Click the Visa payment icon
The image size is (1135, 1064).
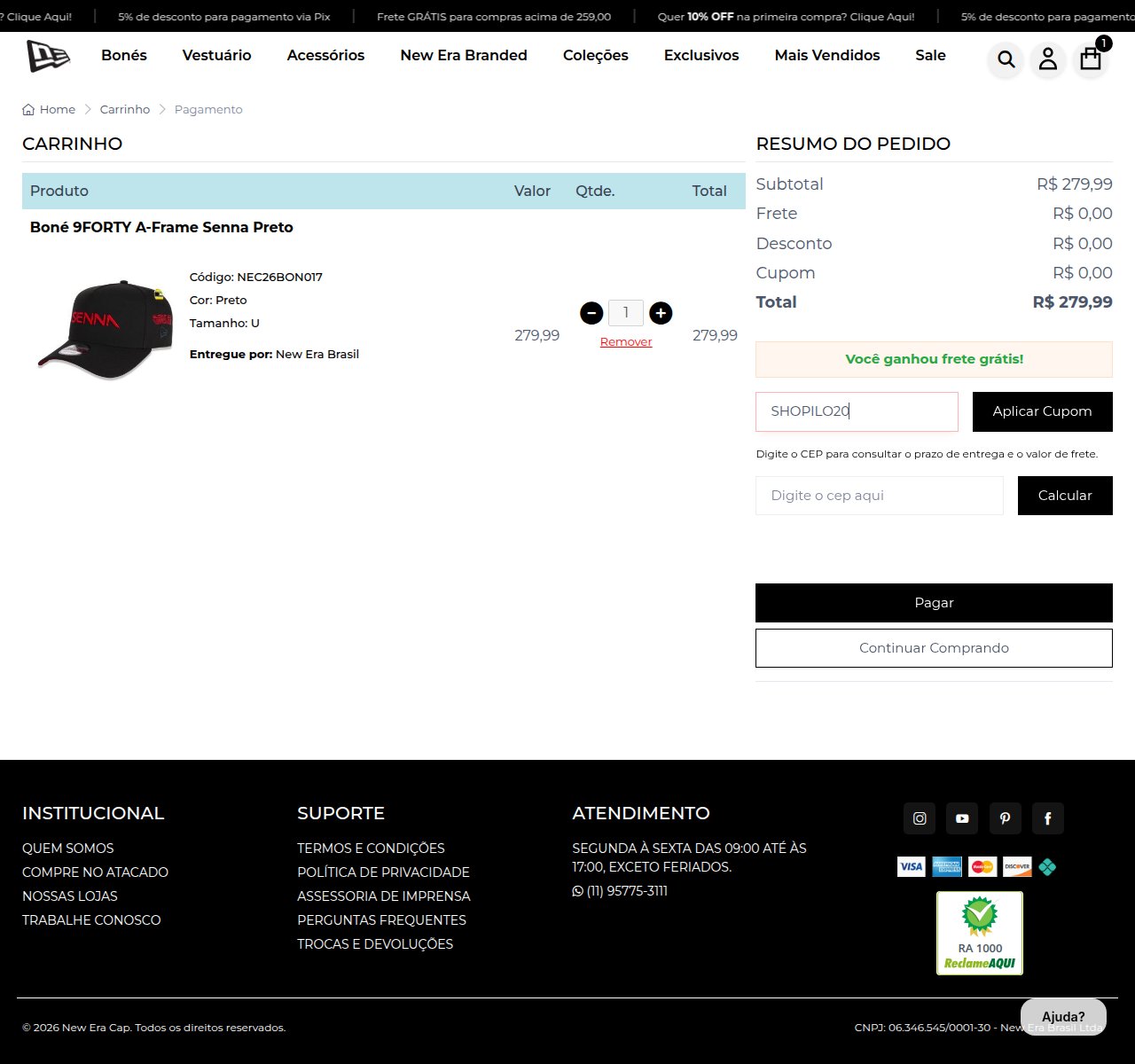911,866
